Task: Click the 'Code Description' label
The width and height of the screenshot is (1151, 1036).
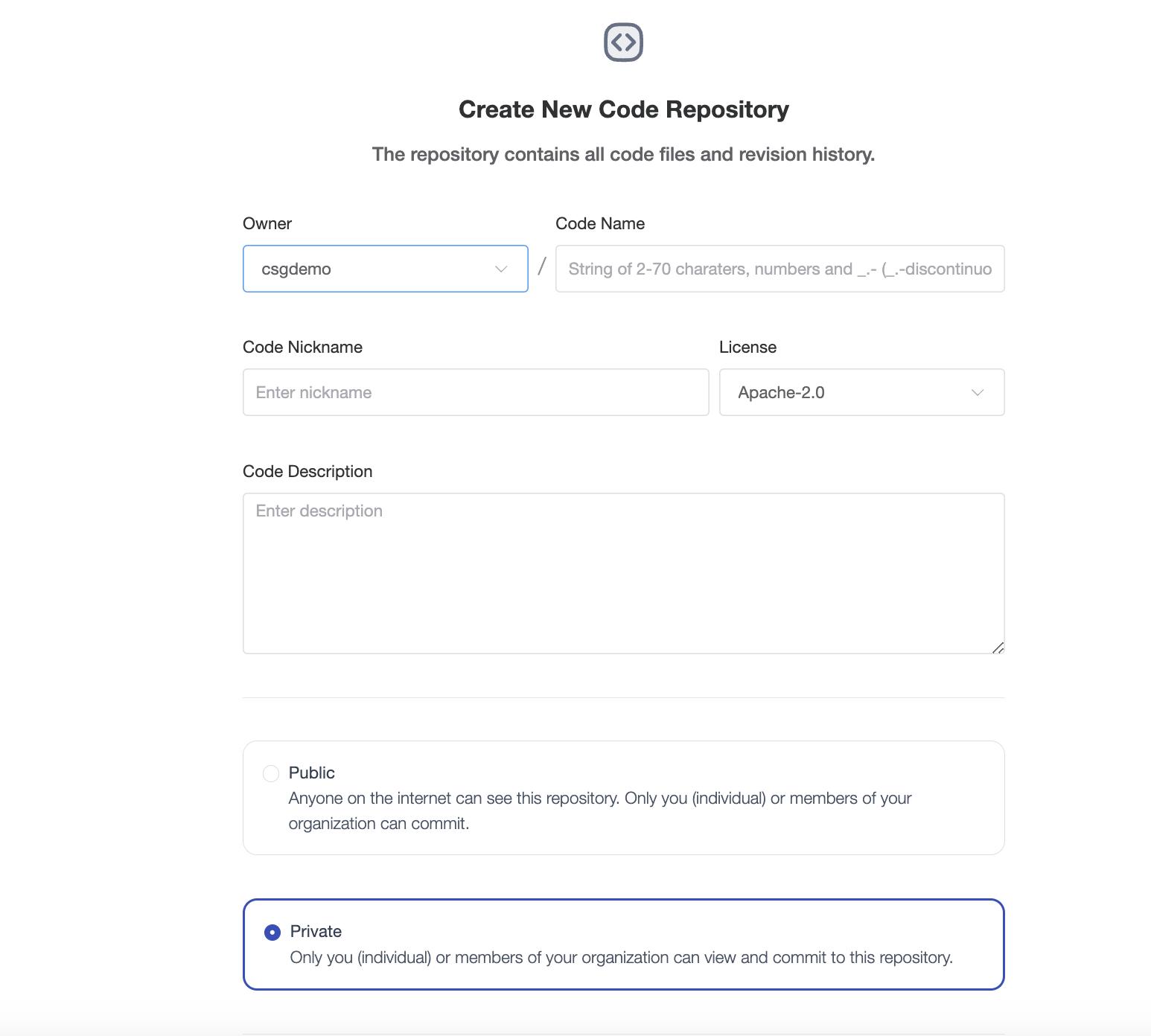Action: tap(307, 471)
